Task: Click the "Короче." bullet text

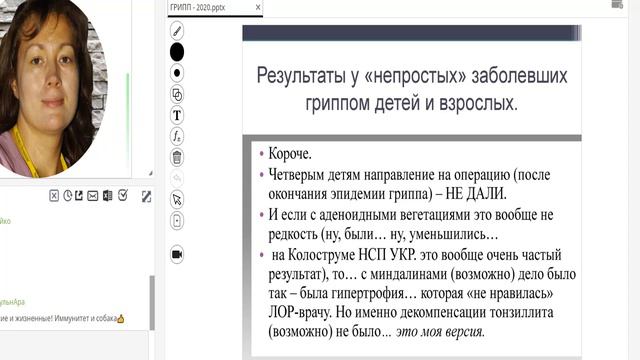Action: tap(290, 154)
